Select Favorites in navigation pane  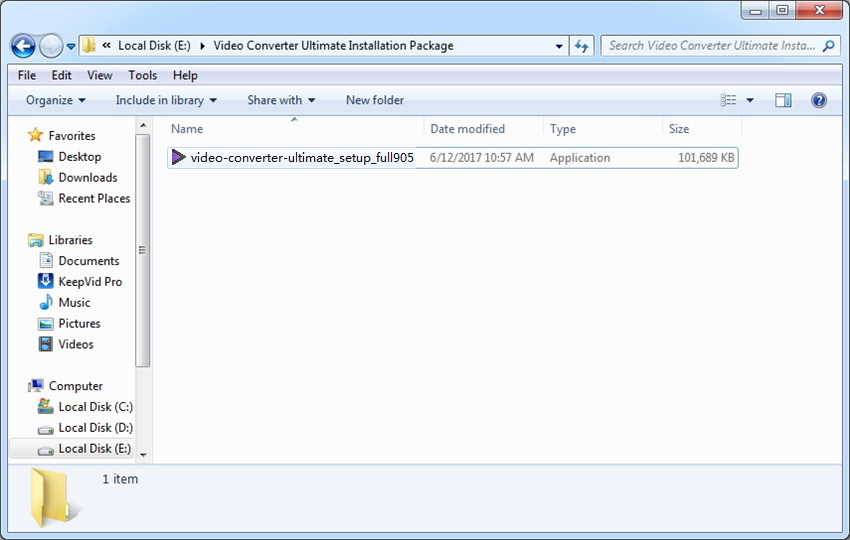(x=72, y=136)
